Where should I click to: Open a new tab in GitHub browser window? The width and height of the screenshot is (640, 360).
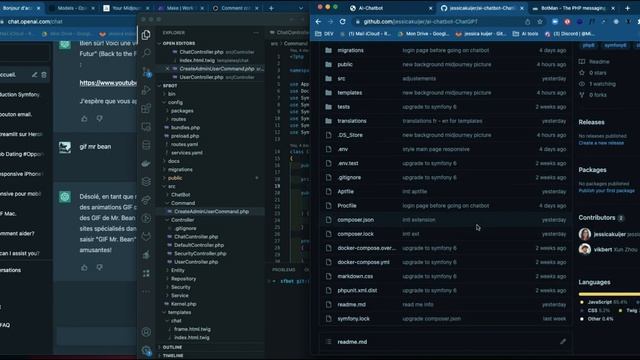coord(627,8)
